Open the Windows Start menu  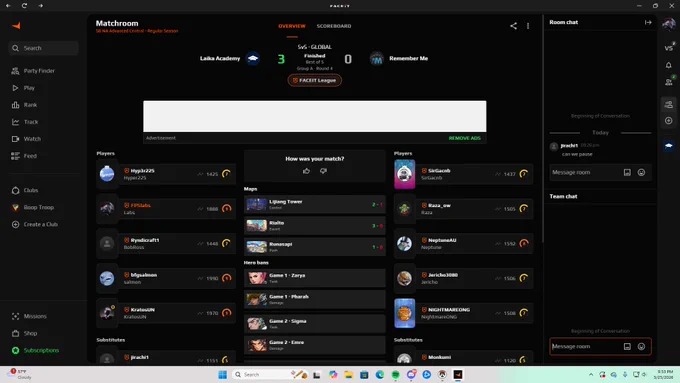coord(222,375)
